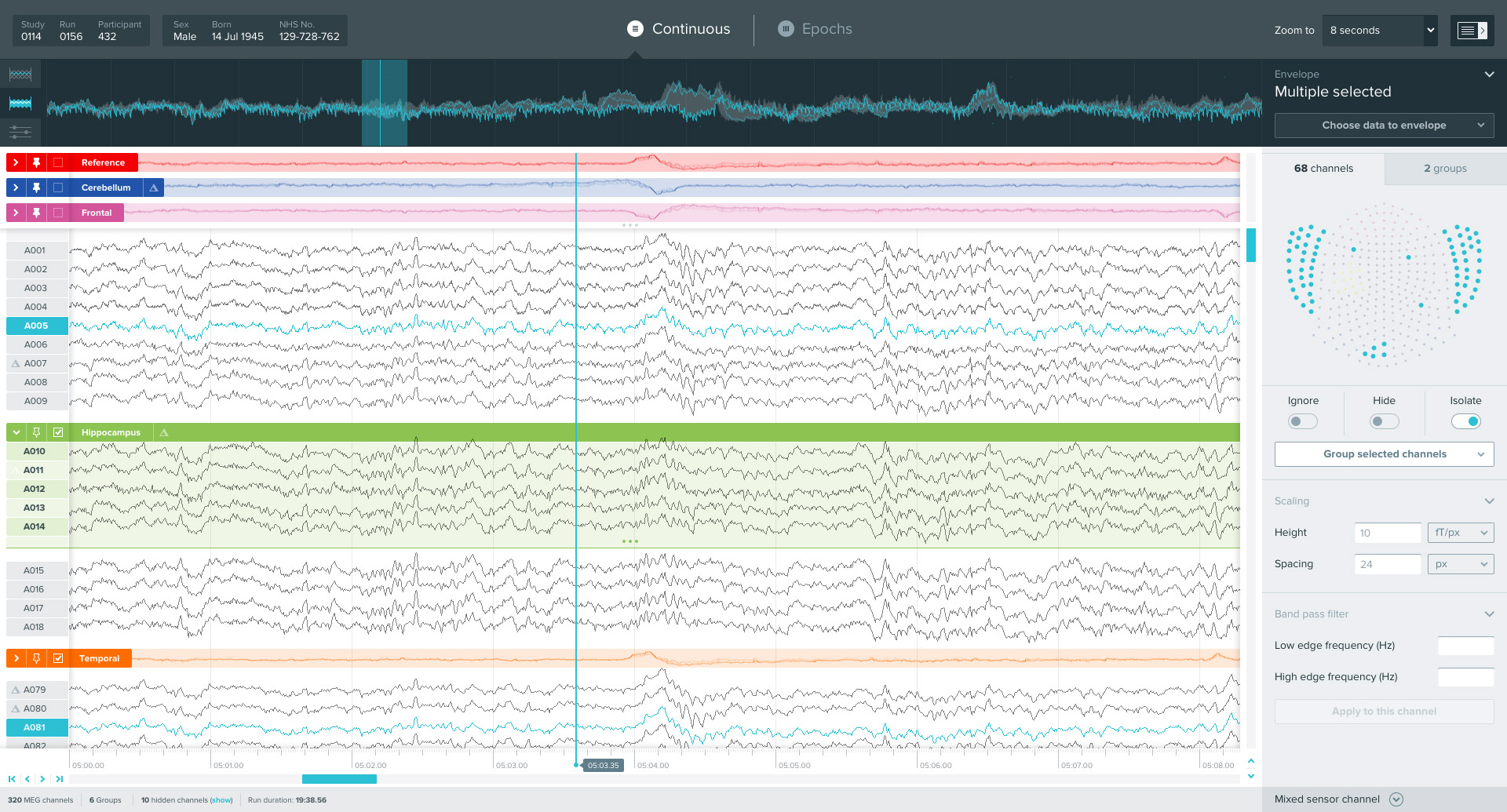Click the Cerebellum warning triangle icon
This screenshot has width=1507, height=812.
[x=154, y=188]
